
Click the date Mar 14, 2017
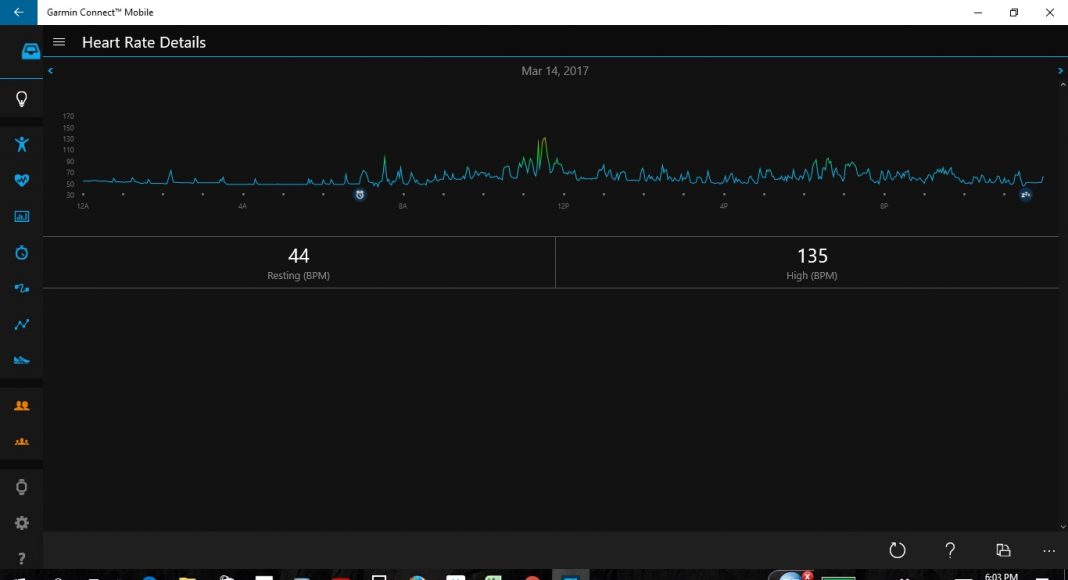click(x=555, y=71)
